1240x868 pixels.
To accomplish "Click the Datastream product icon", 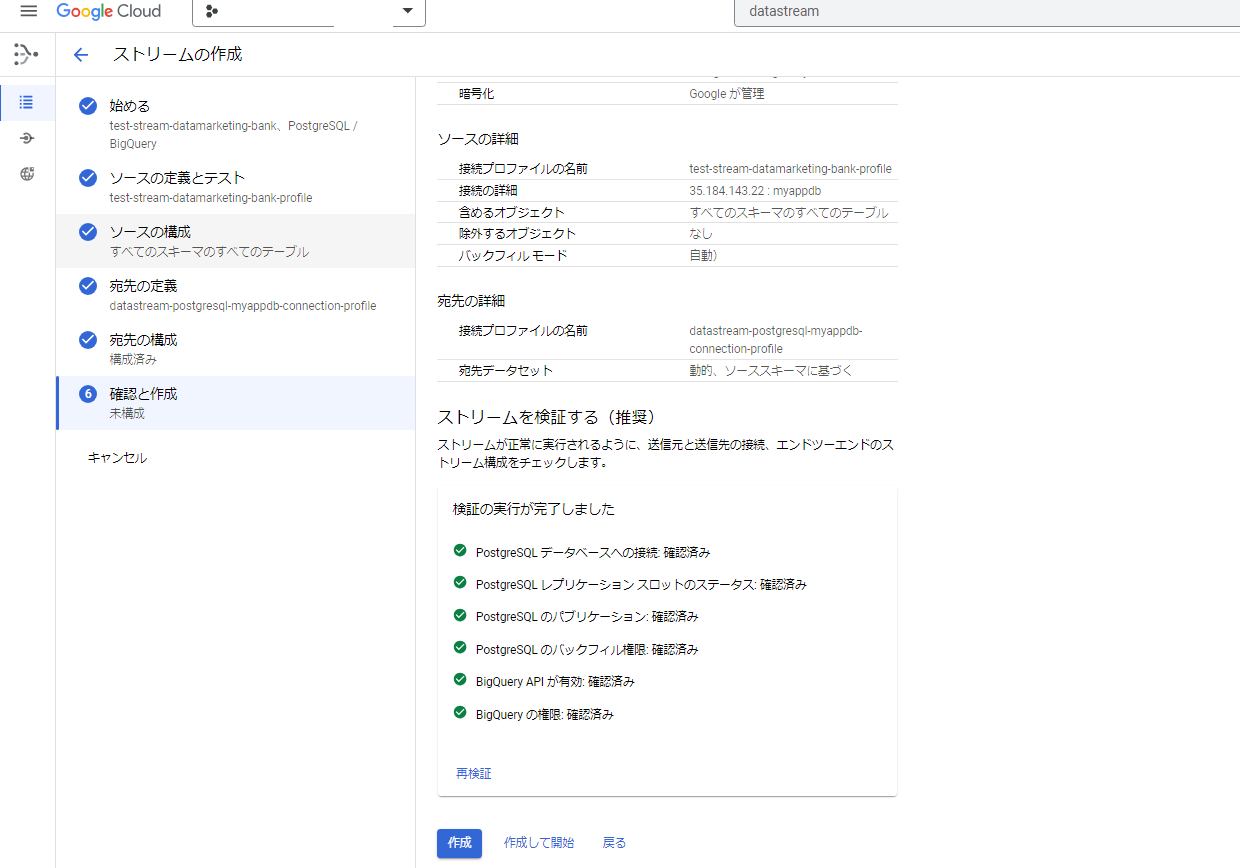I will click(x=27, y=54).
